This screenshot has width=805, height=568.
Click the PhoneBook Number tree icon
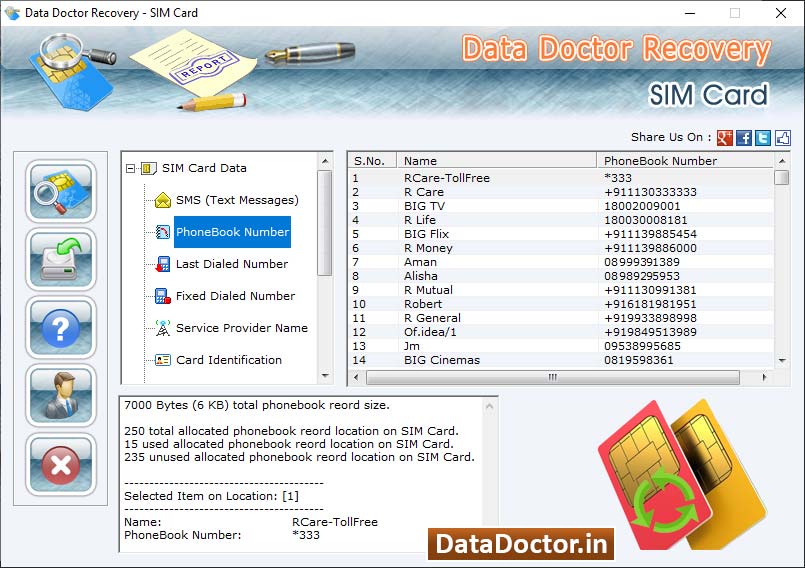tap(163, 232)
